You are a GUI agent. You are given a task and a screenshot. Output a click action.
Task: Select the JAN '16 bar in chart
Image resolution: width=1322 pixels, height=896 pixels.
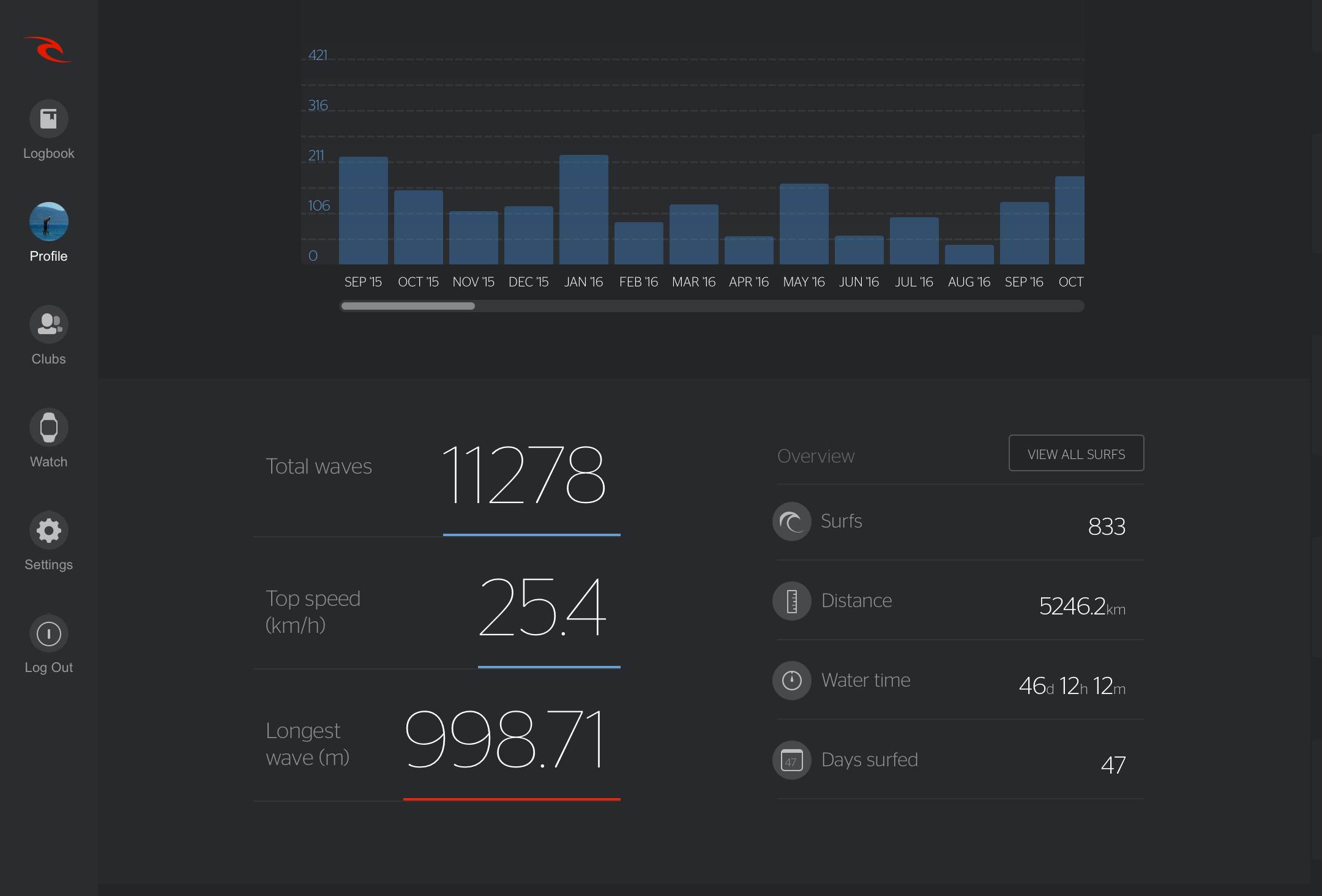(583, 210)
